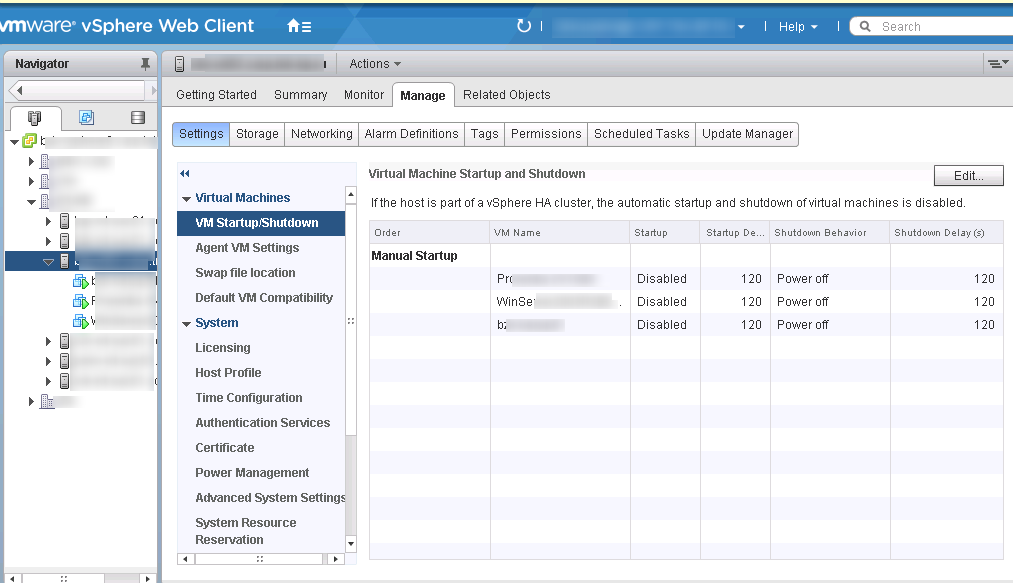The width and height of the screenshot is (1013, 583).
Task: Collapse the System settings group
Action: click(x=186, y=323)
